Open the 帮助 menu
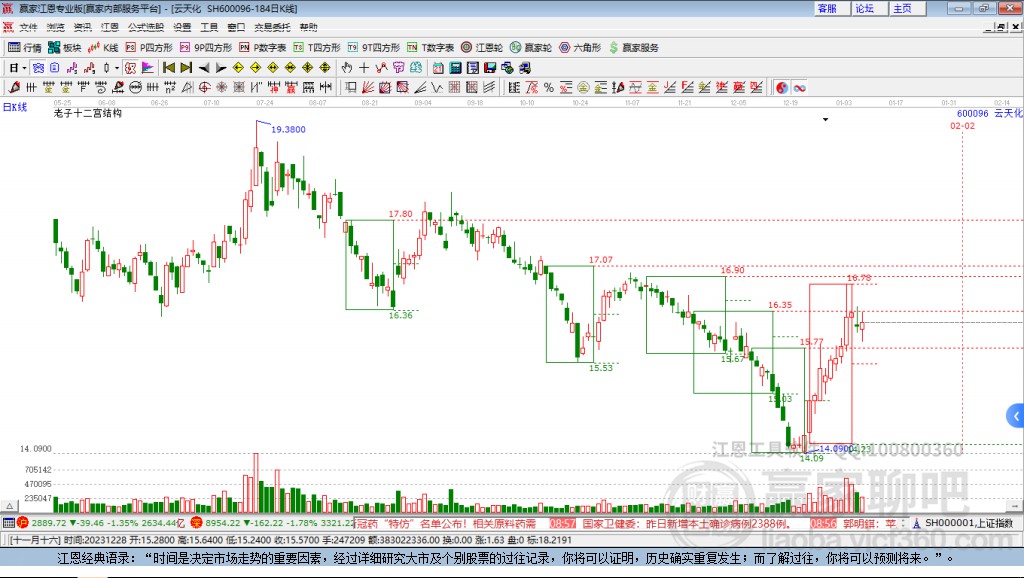 coord(308,27)
